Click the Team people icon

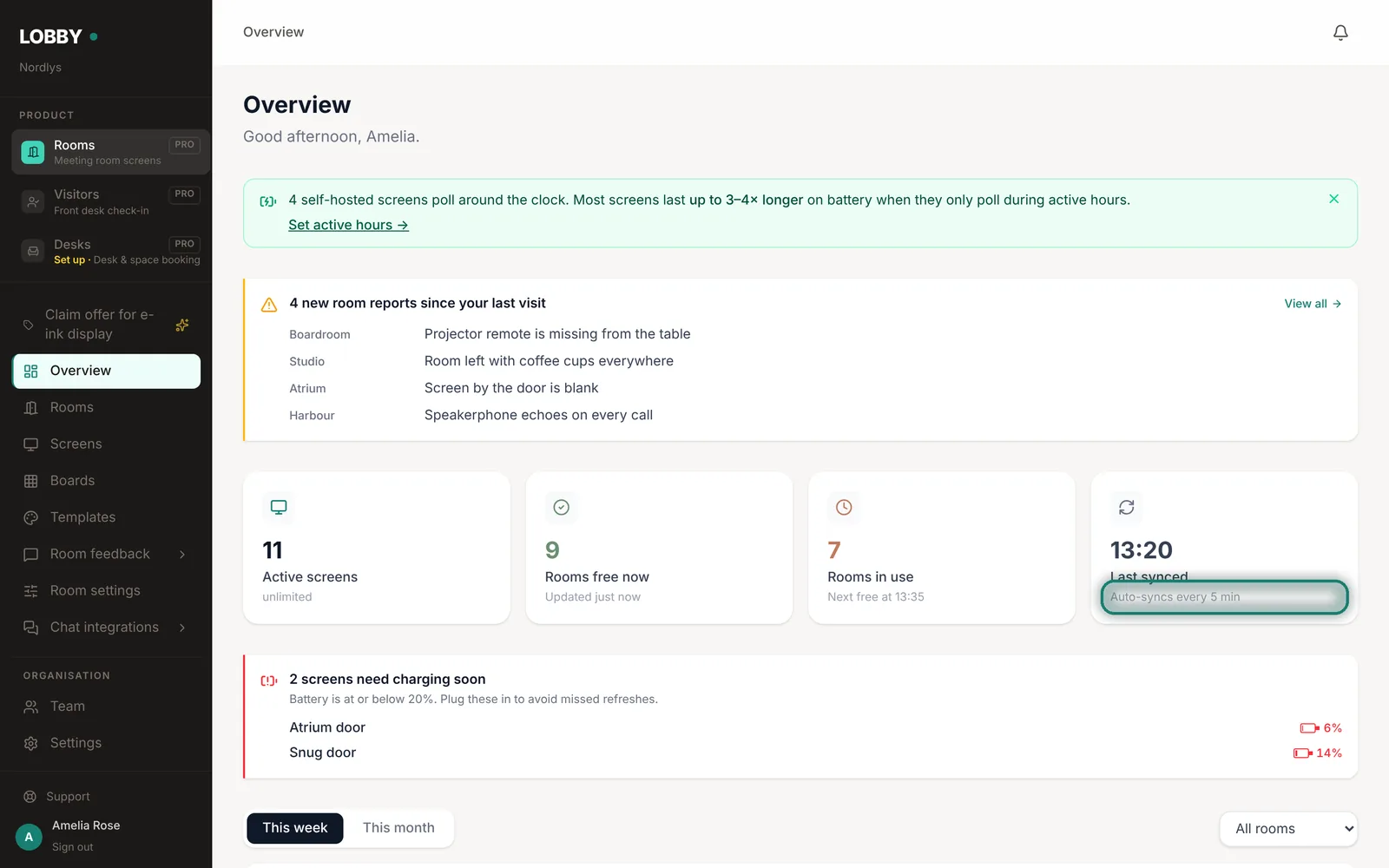[x=31, y=707]
